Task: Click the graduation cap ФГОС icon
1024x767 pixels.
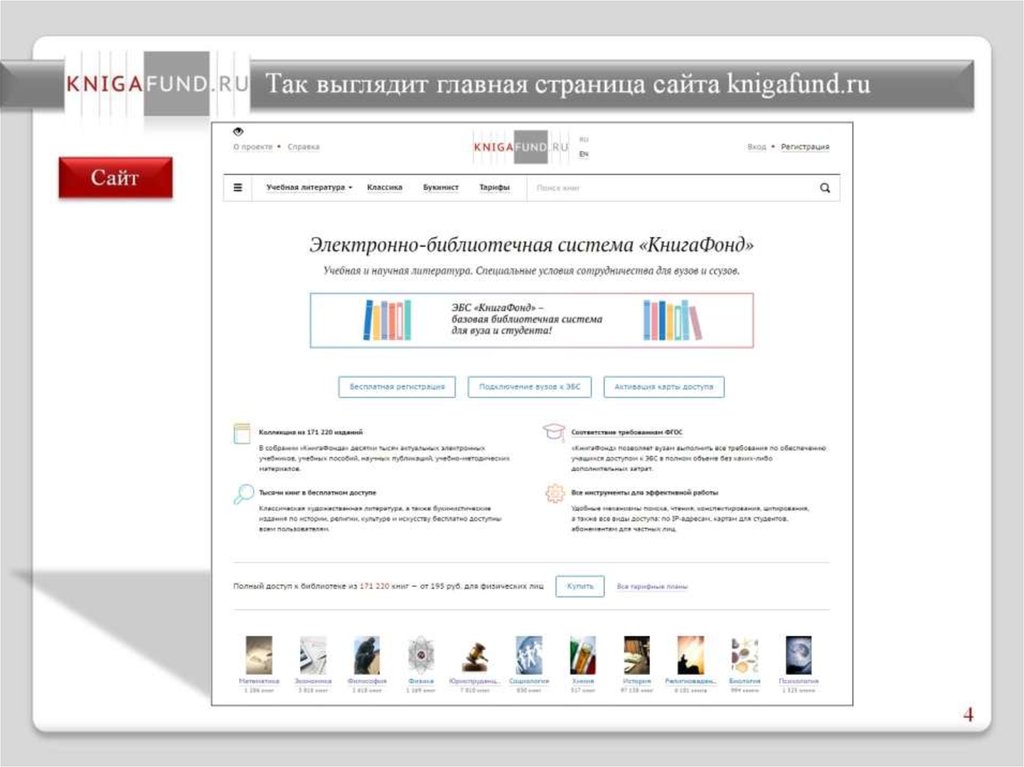Action: (554, 432)
